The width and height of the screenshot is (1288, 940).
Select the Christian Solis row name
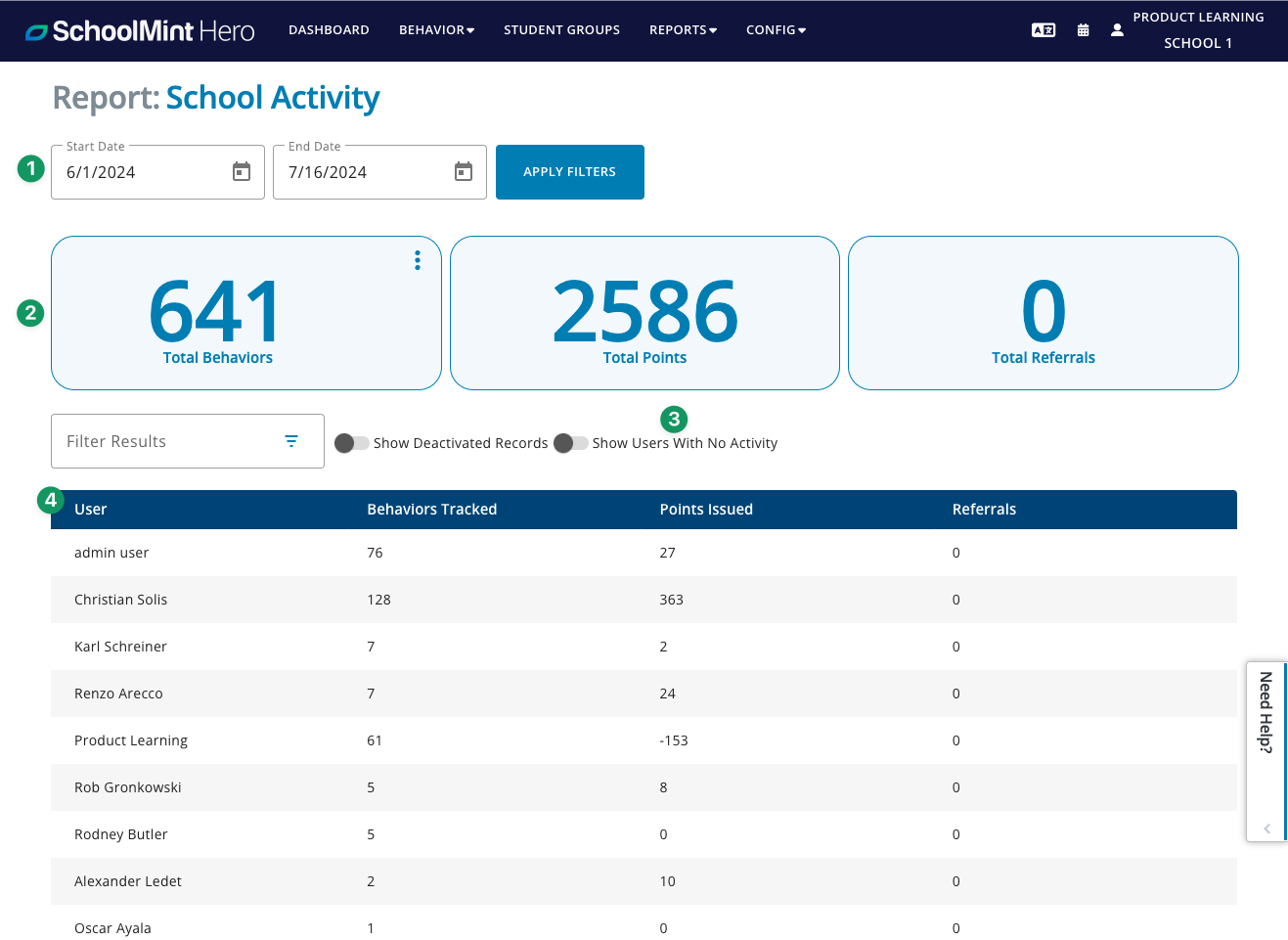click(121, 600)
